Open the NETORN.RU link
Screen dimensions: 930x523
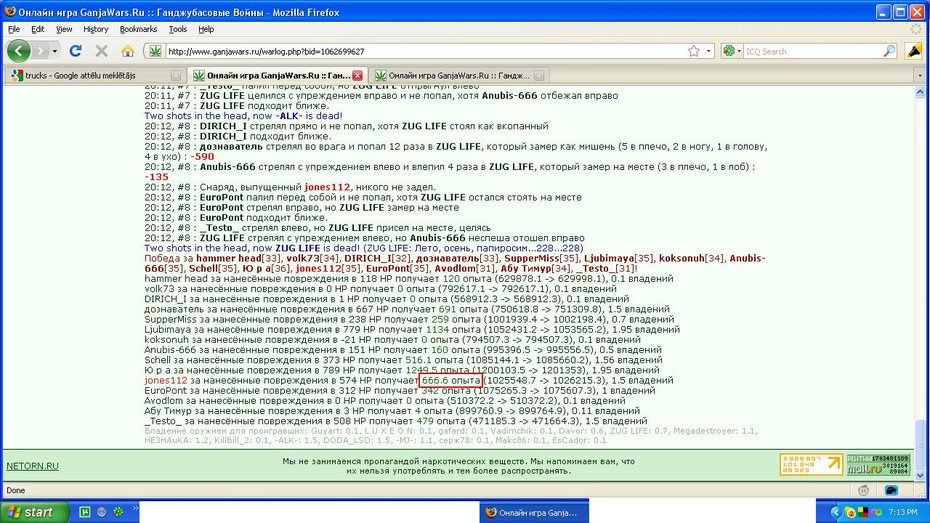pos(33,466)
